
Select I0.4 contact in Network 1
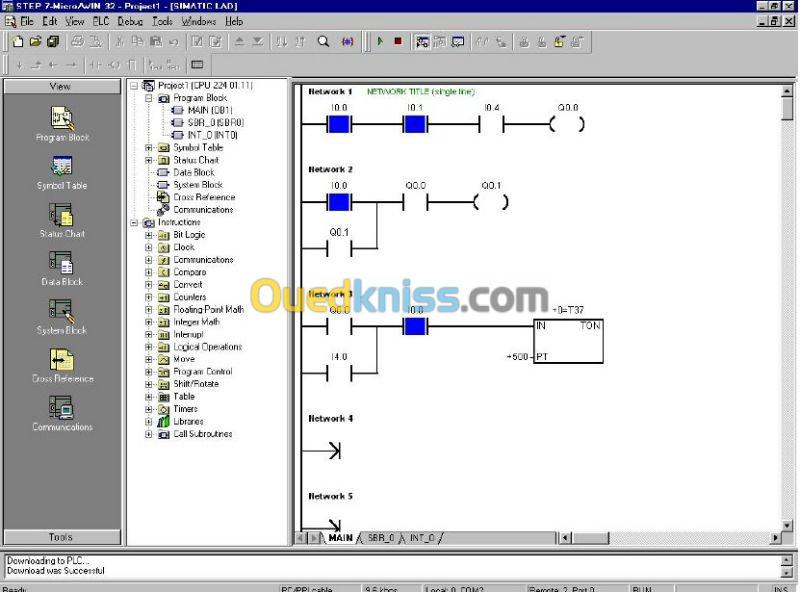[491, 124]
